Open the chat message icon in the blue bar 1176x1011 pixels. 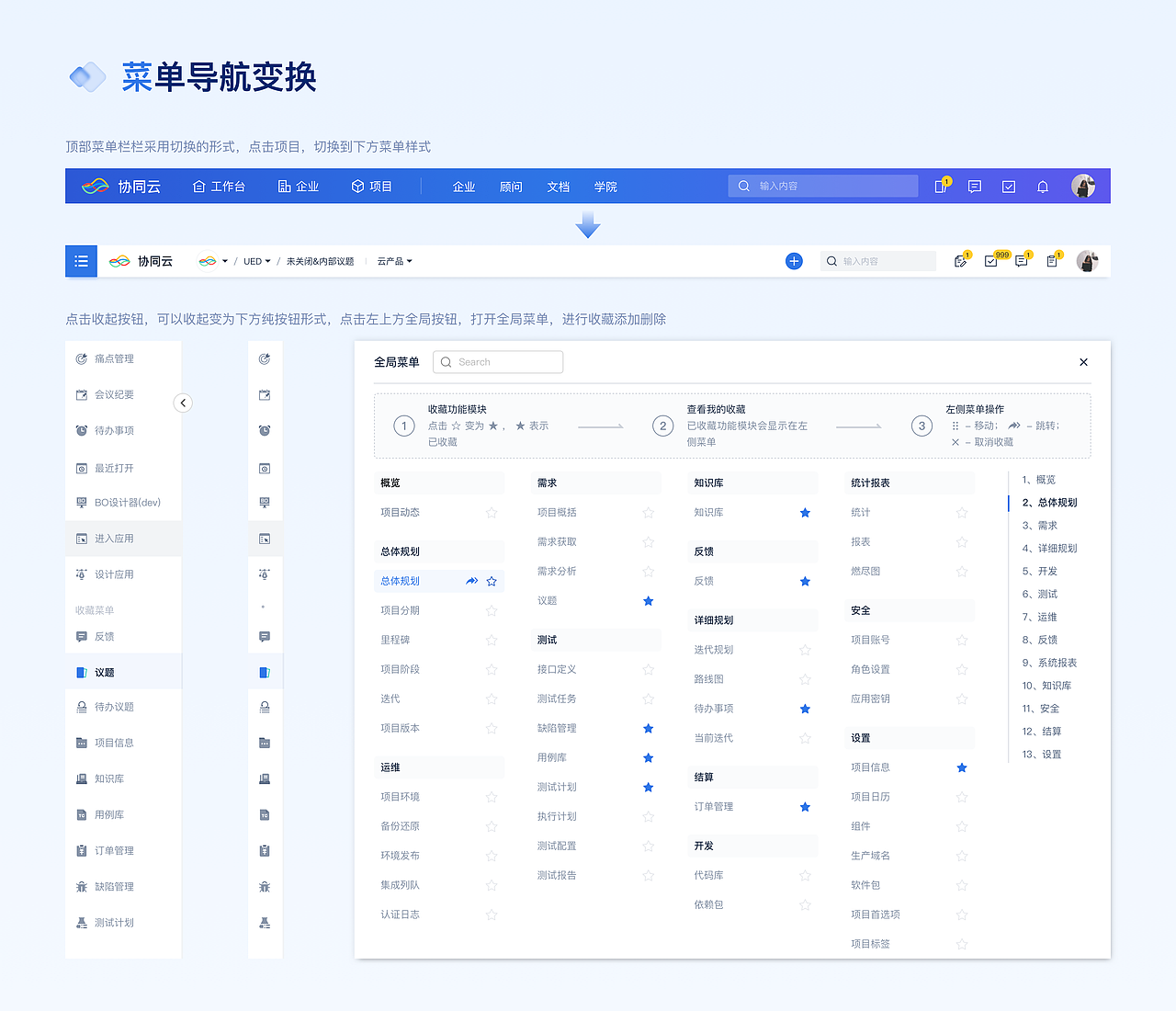[975, 187]
